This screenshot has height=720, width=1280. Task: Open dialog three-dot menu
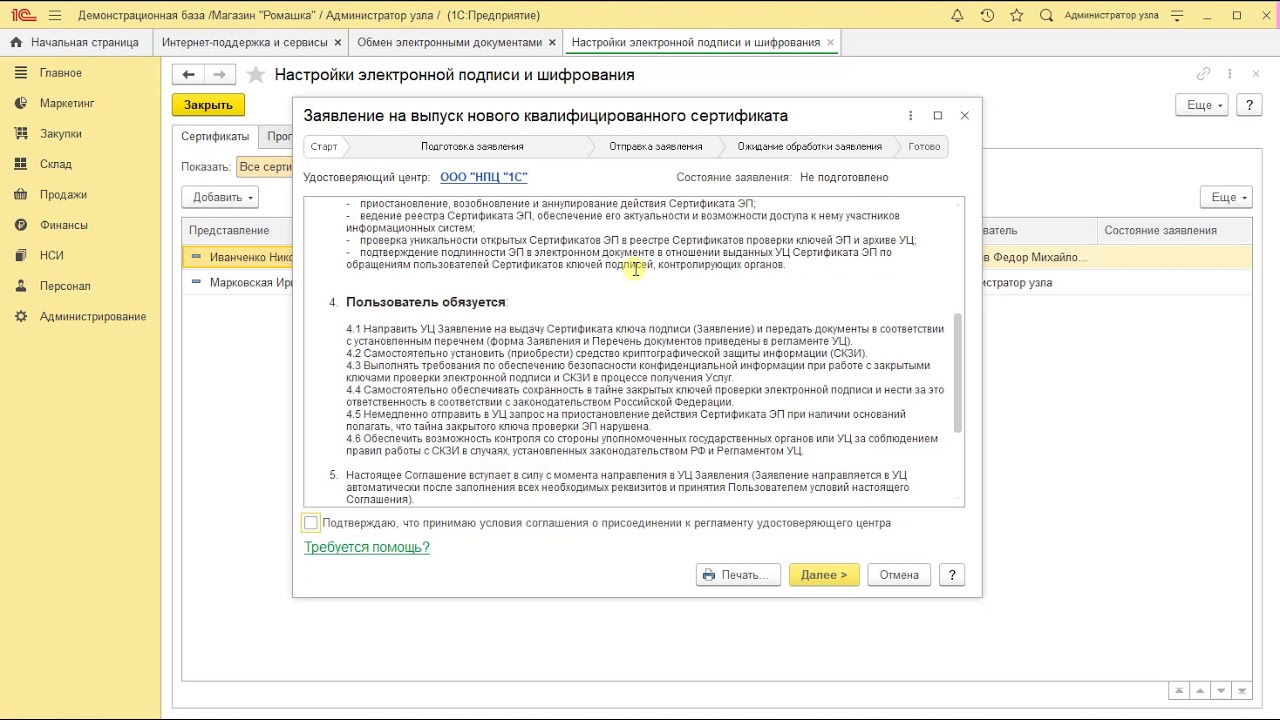[910, 116]
